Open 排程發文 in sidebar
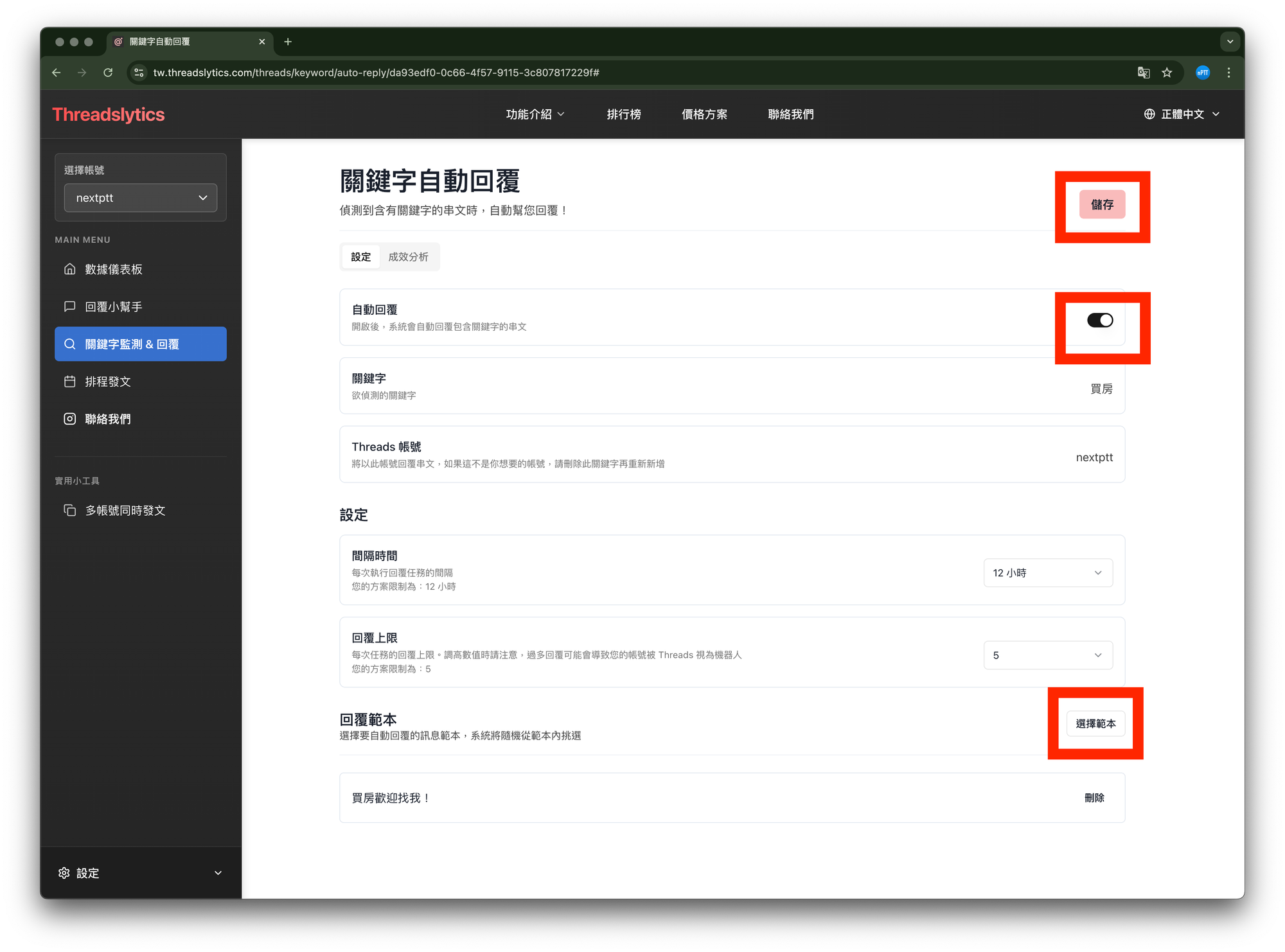 141,381
